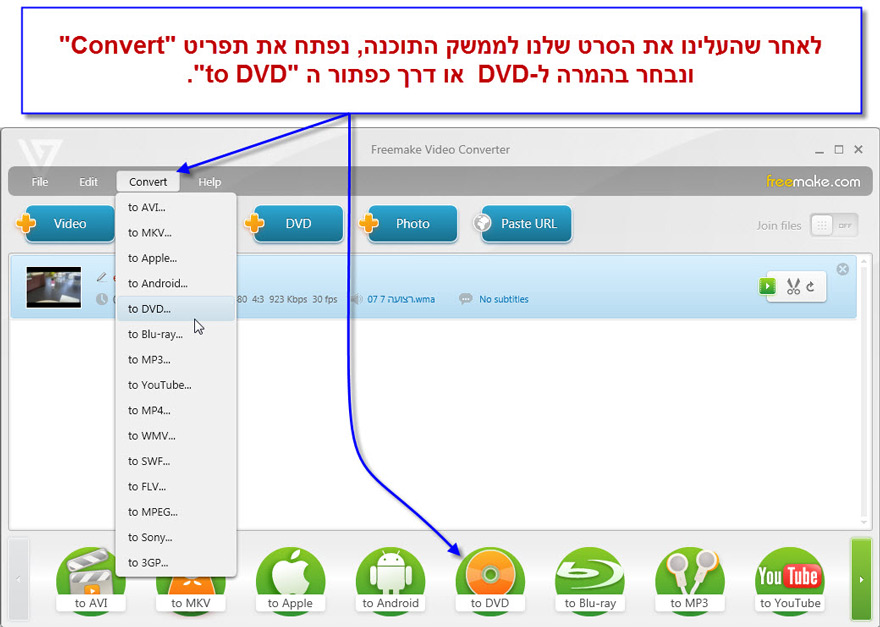Select 'to MP4...' menu entry
This screenshot has width=880, height=627.
click(x=176, y=410)
